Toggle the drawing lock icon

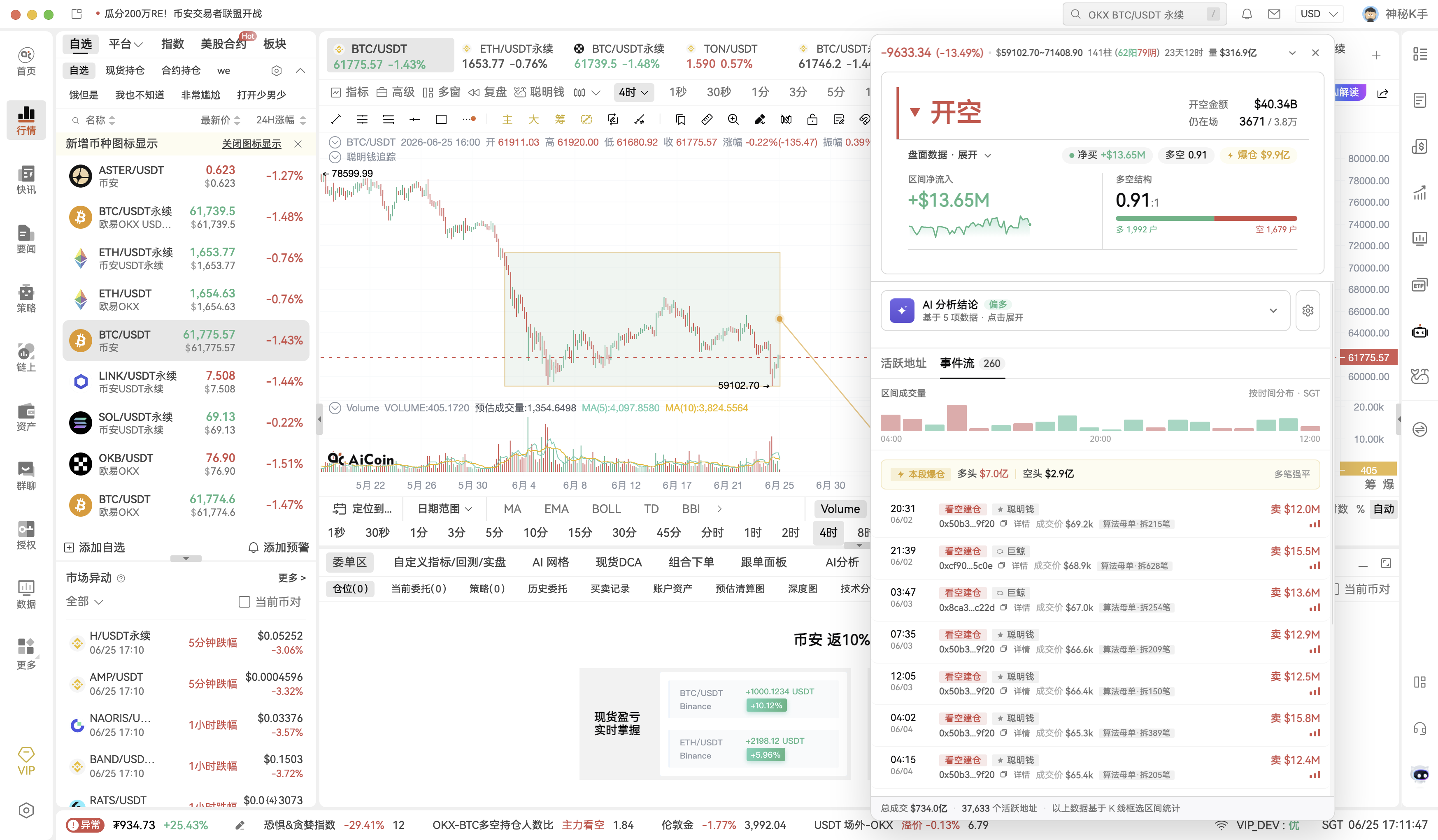click(812, 119)
